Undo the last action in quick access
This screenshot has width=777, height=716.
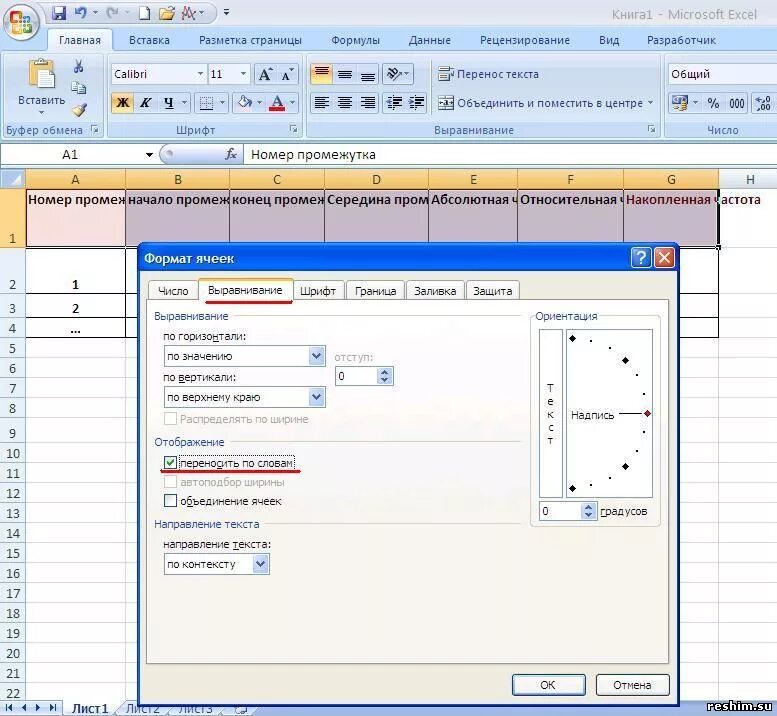(80, 13)
